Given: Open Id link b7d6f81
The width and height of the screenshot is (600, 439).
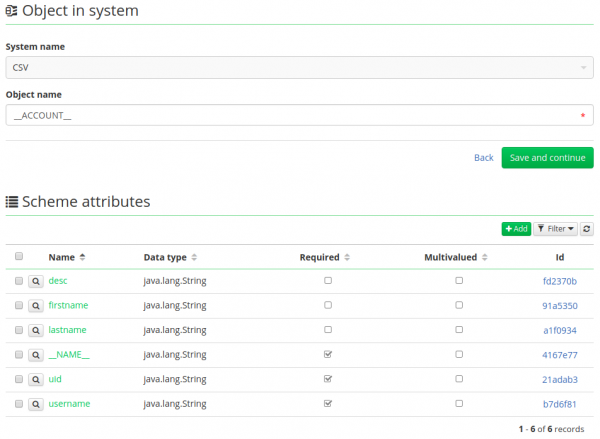Looking at the screenshot, I should (x=559, y=404).
